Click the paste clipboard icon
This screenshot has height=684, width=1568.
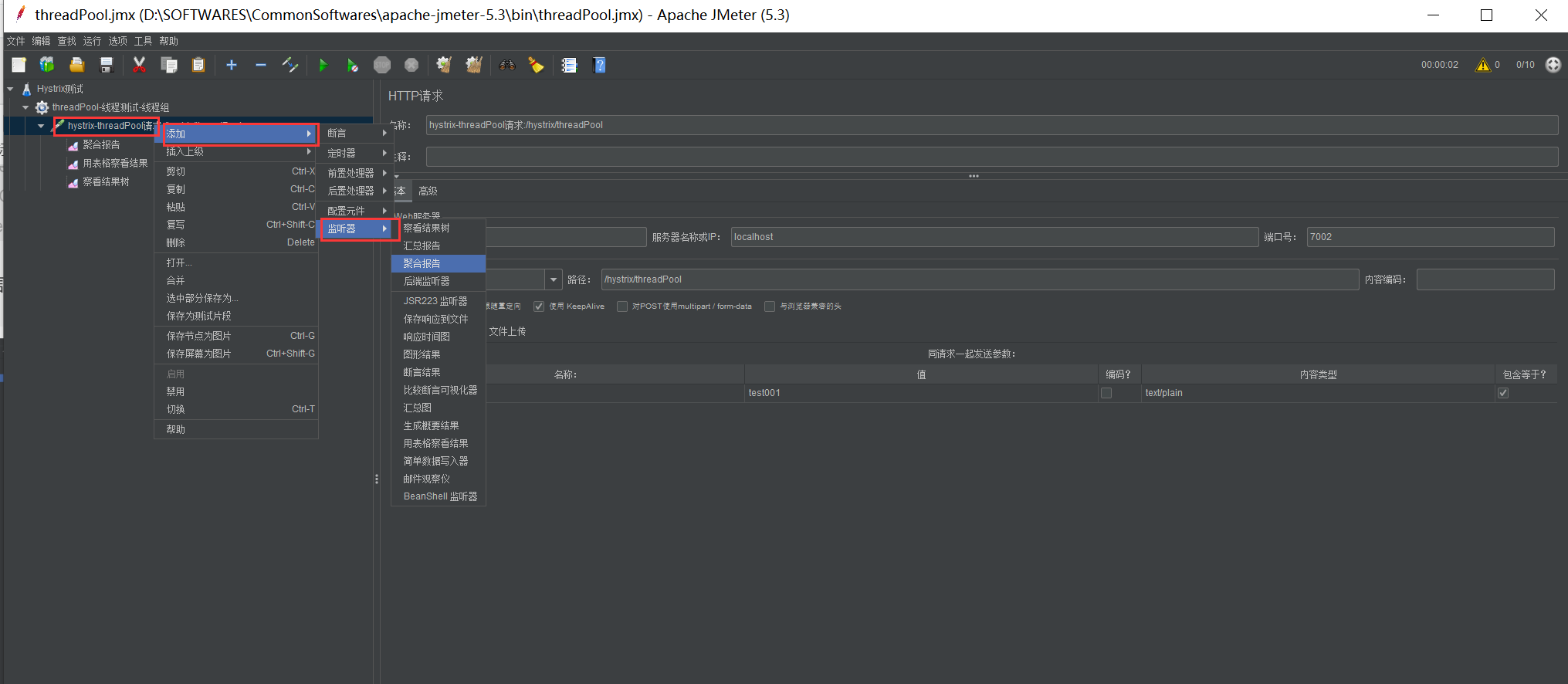(198, 65)
